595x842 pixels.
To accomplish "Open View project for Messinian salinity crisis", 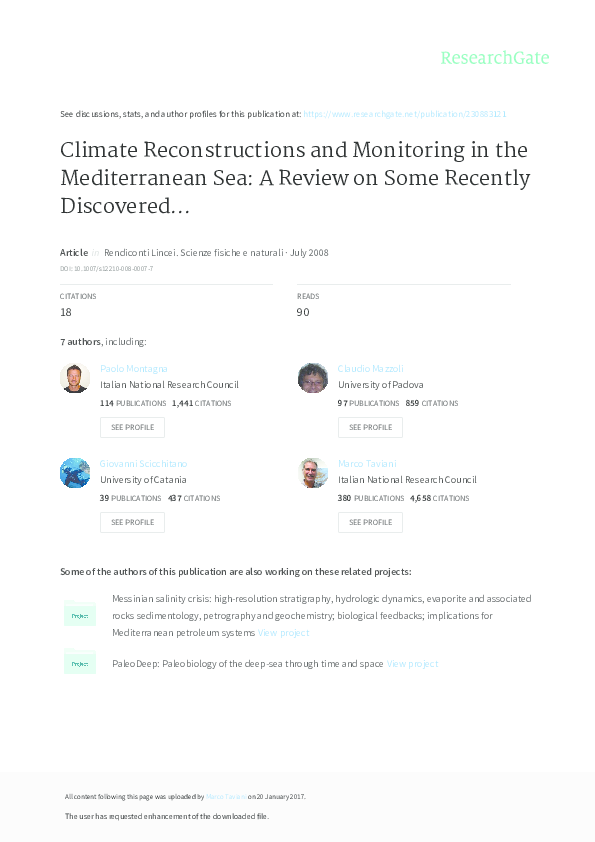I will [x=285, y=630].
